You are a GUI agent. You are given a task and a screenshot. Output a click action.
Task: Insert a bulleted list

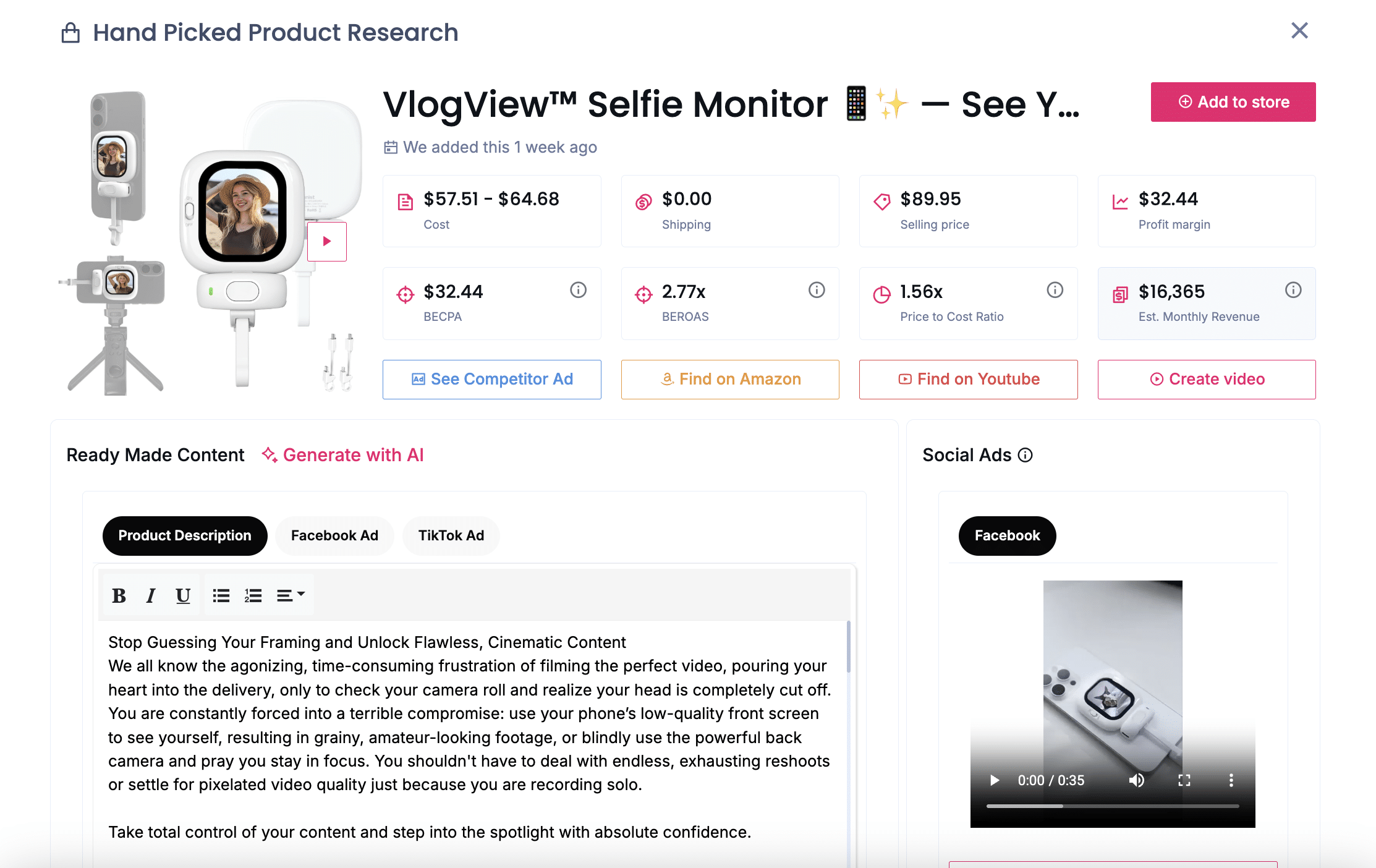[221, 595]
